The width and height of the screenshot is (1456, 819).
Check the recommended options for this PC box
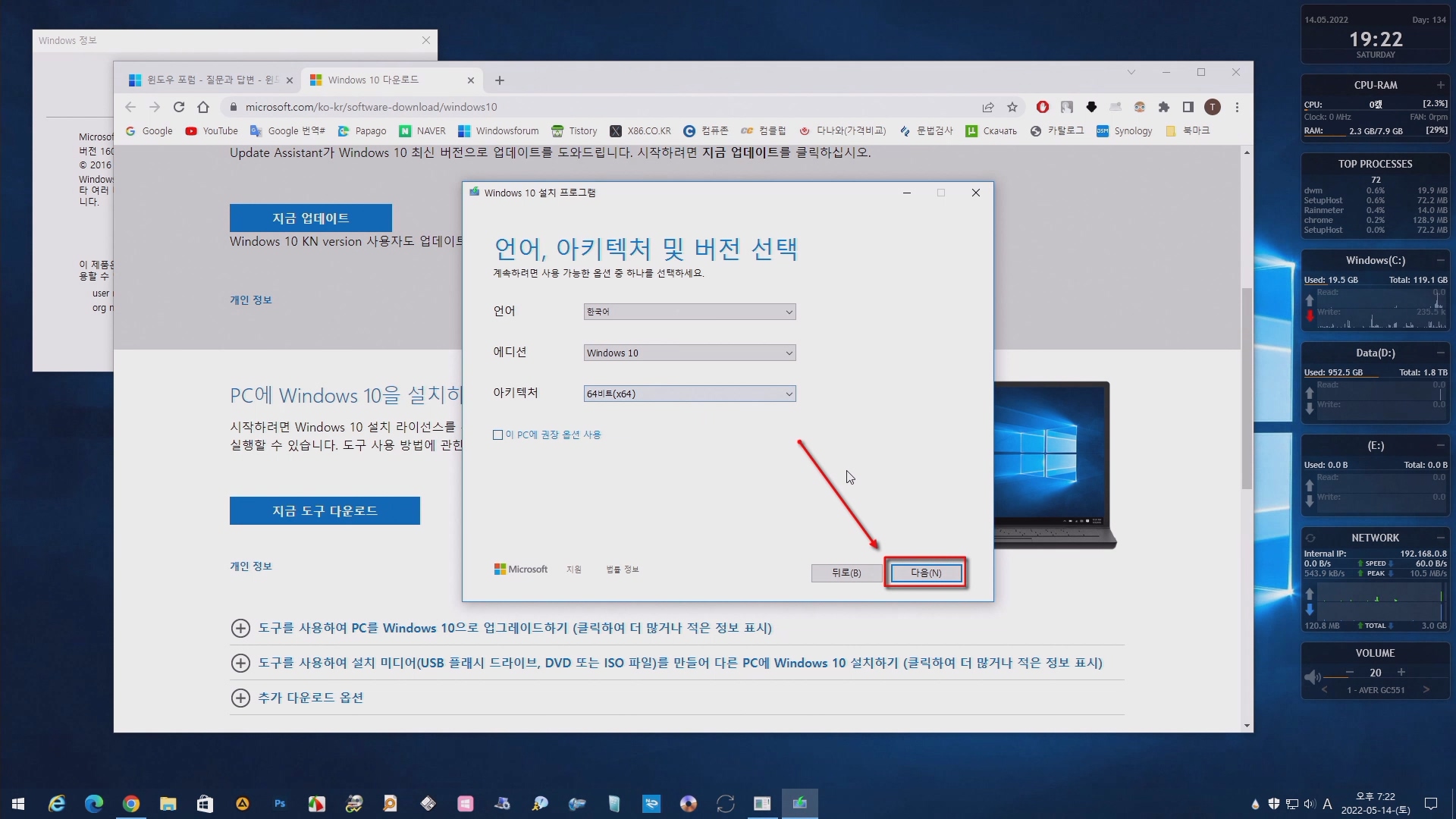[x=497, y=435]
